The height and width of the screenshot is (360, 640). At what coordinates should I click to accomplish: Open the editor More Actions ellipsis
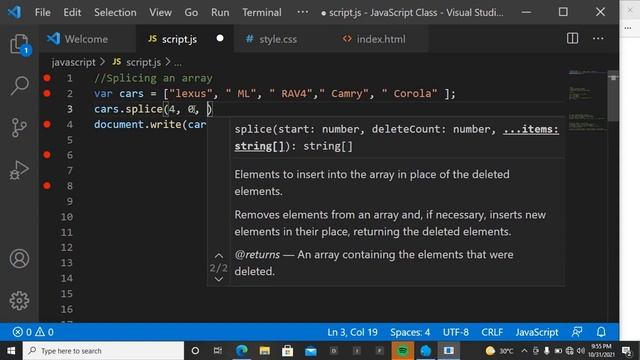tap(598, 38)
